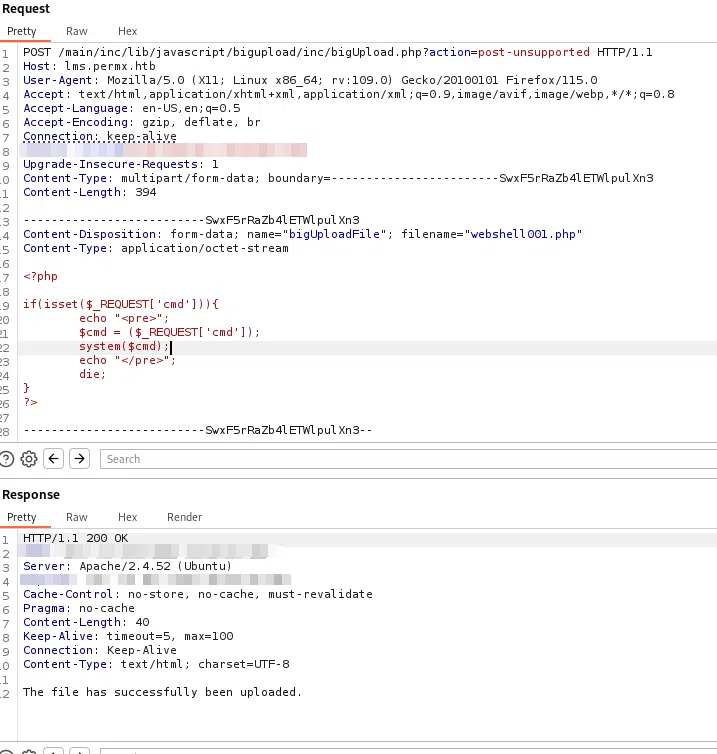Click the closing boundary line ending with '--'
717x754 pixels.
198,430
